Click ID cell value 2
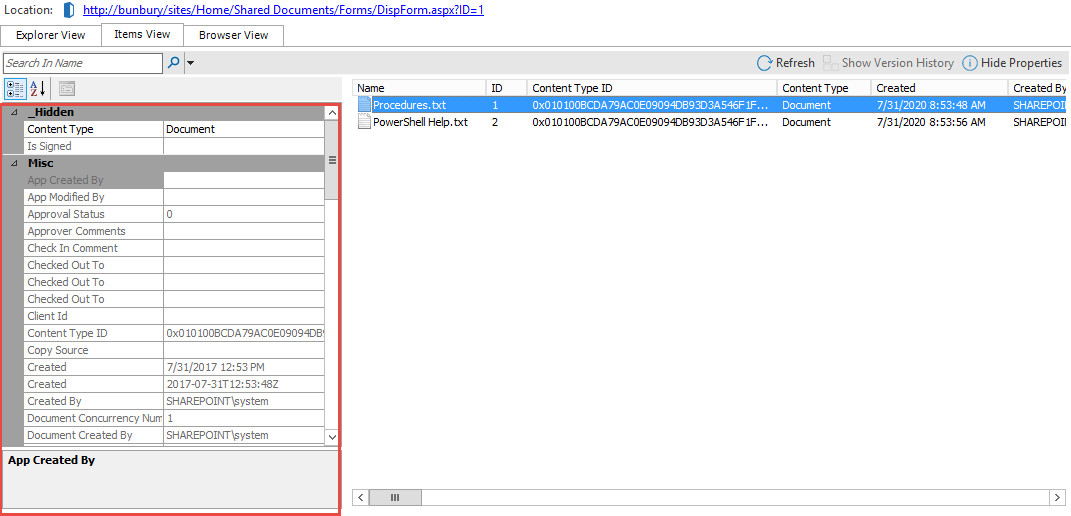The width and height of the screenshot is (1071, 516). pyautogui.click(x=495, y=122)
